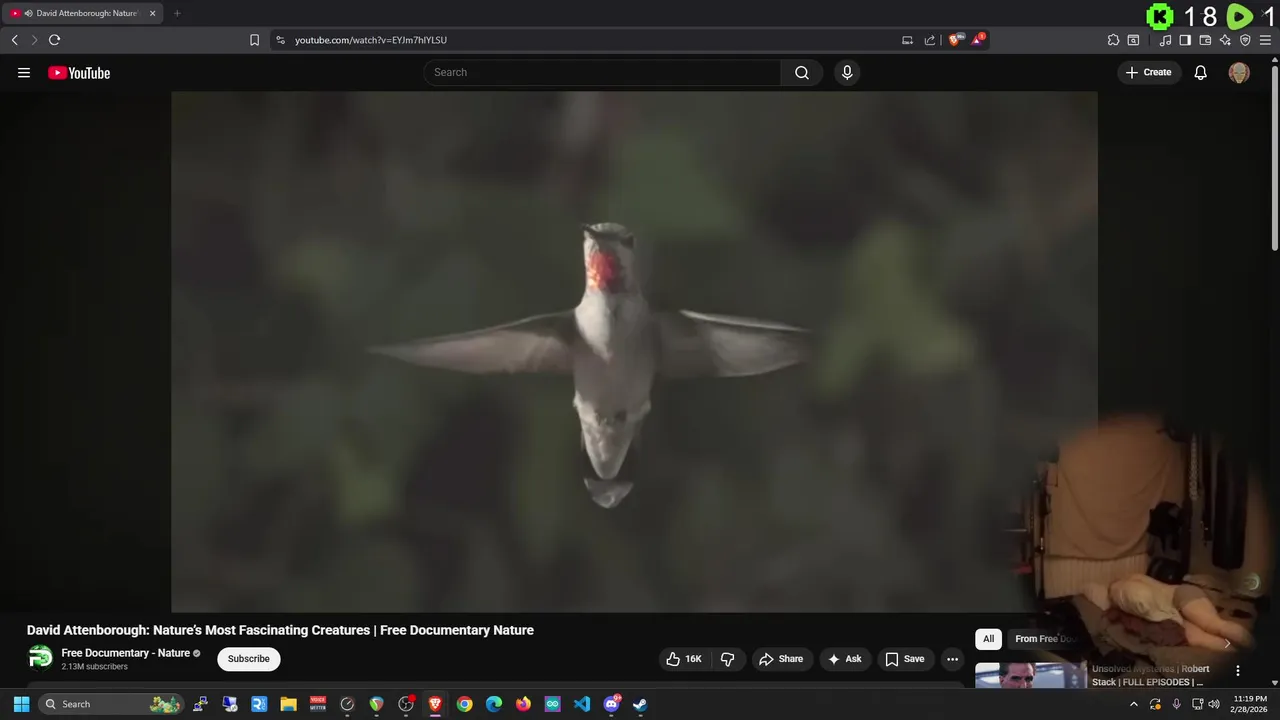Launch Firefox from the taskbar
Screen dimensions: 1280x720
click(x=523, y=704)
